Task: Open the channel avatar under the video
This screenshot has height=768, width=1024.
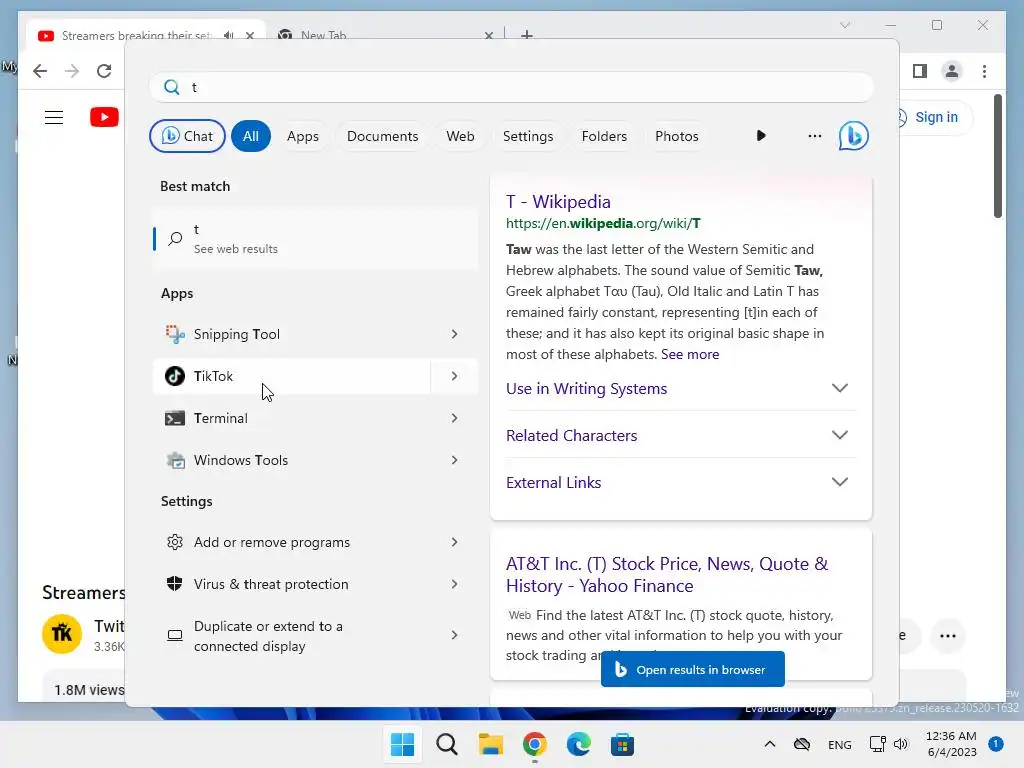Action: click(62, 633)
